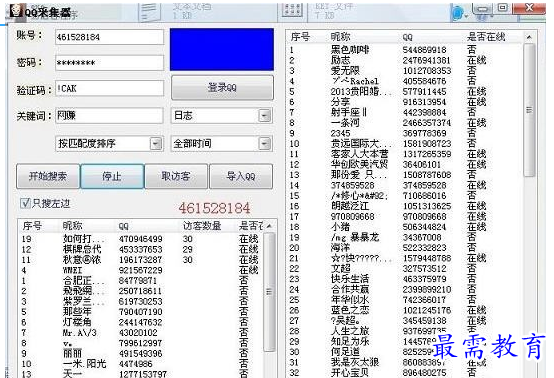Click the 登录QQ login button

tap(222, 87)
